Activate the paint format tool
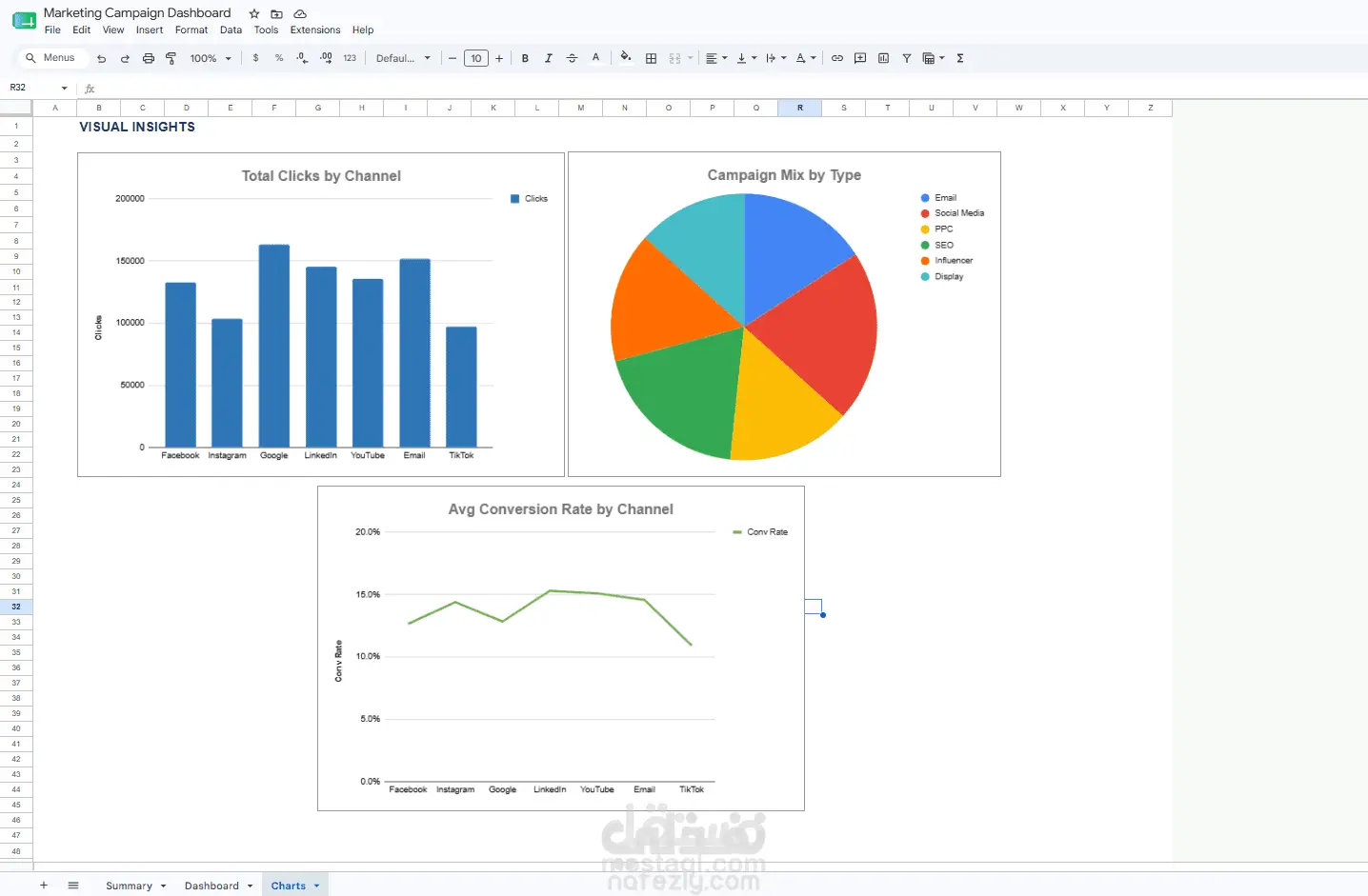 (x=171, y=59)
